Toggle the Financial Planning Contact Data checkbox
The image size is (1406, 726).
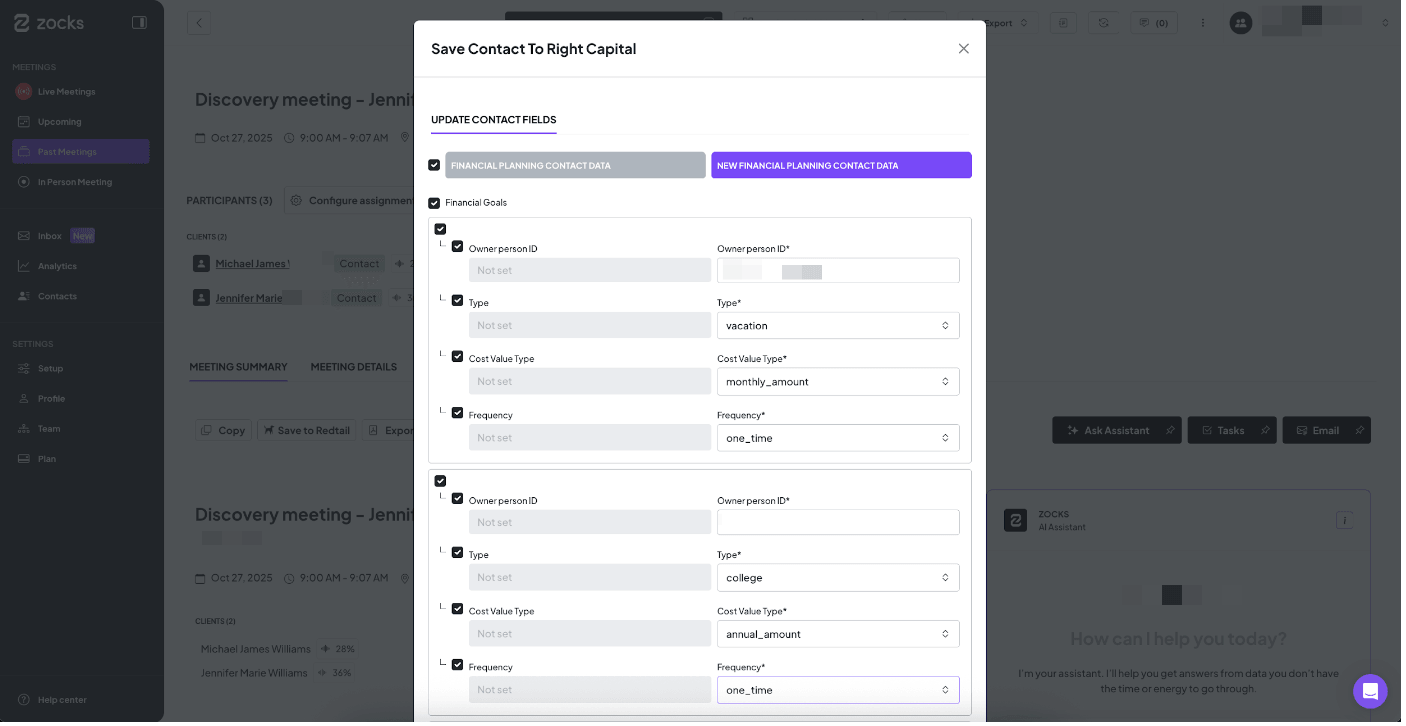point(434,165)
